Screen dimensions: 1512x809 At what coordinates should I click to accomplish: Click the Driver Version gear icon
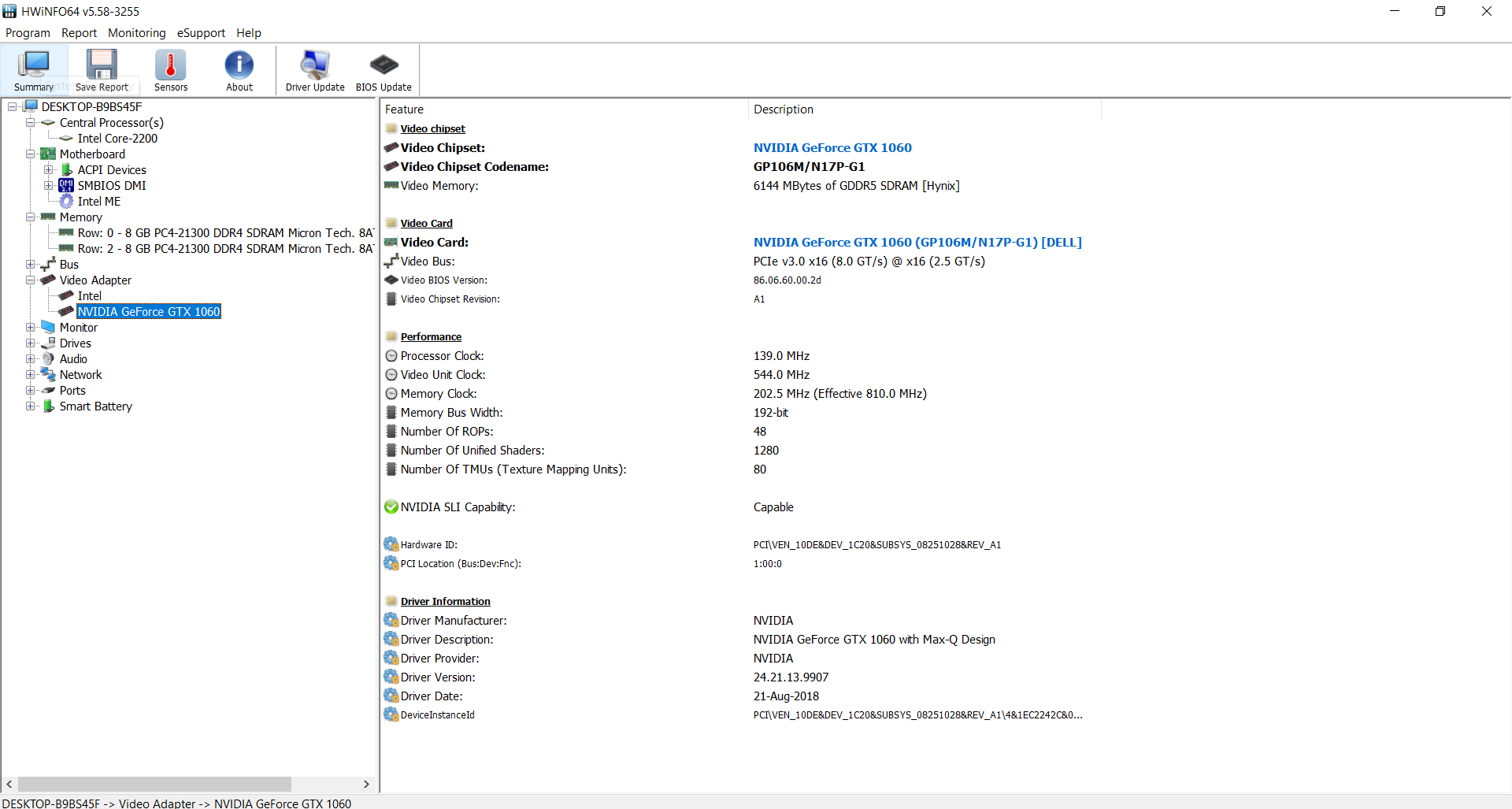(x=391, y=677)
